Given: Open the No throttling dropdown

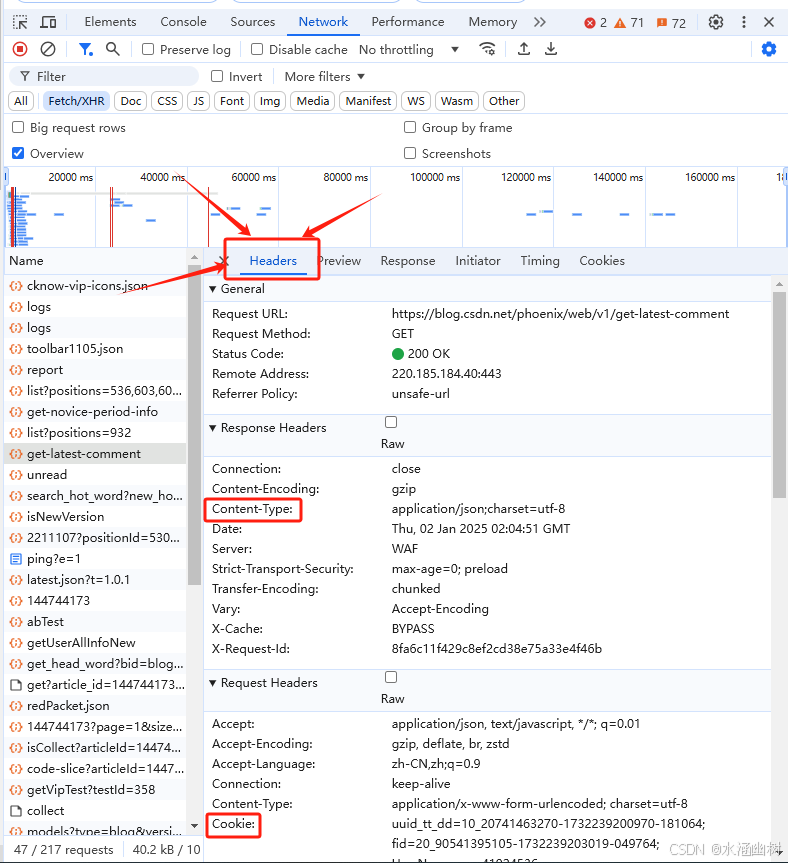Looking at the screenshot, I should click(x=409, y=50).
